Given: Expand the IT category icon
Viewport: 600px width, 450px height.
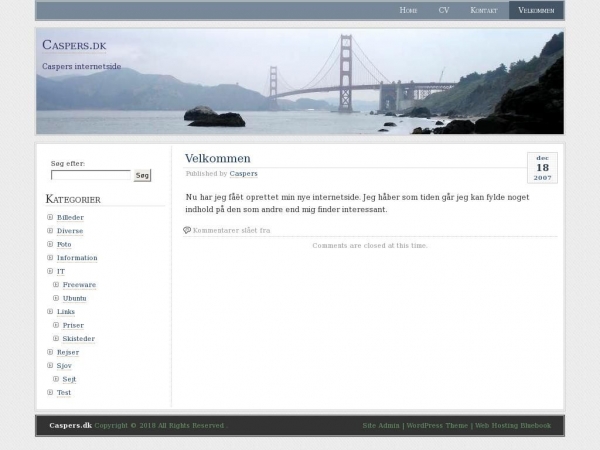Looking at the screenshot, I should (50, 271).
